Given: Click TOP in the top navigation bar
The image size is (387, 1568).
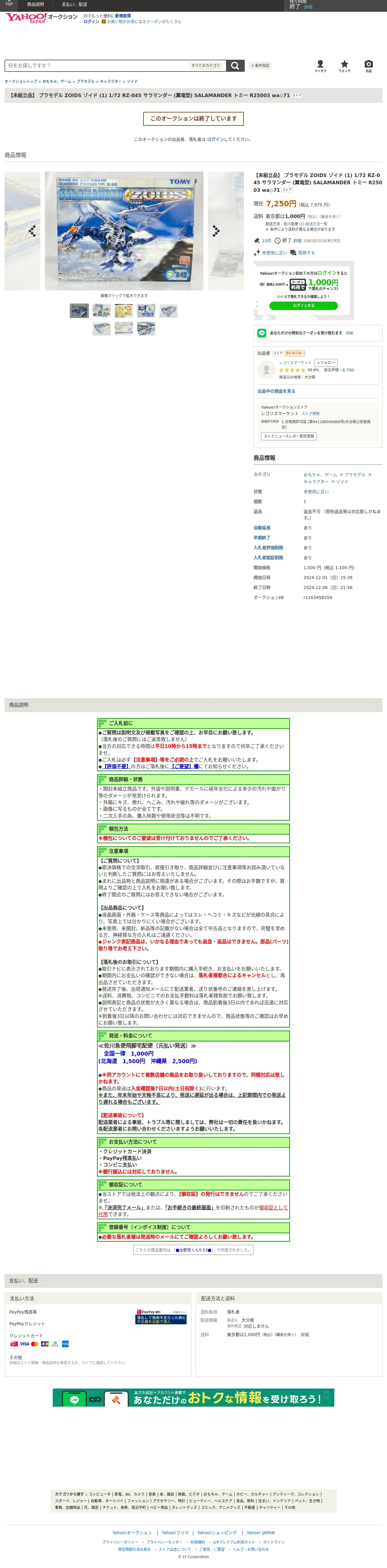Looking at the screenshot, I should coord(8,4).
